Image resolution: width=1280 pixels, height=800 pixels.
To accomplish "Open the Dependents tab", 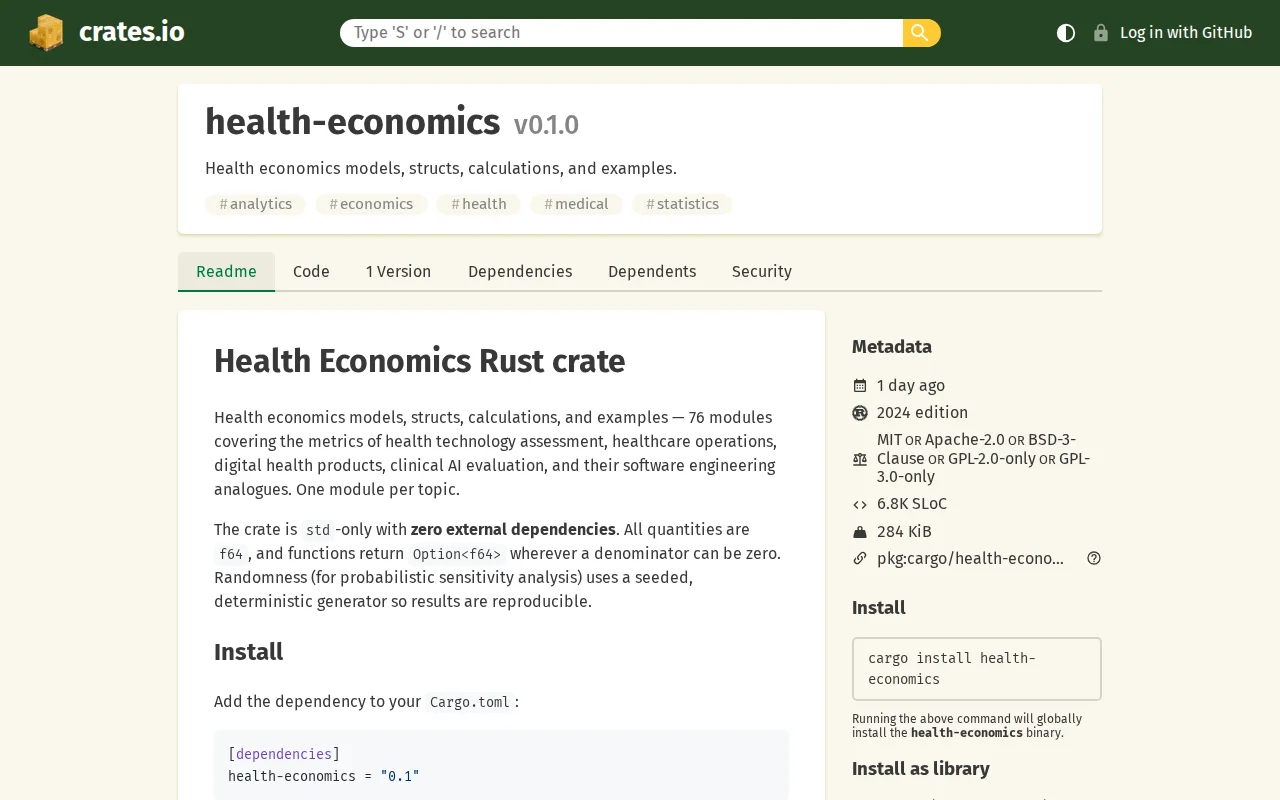I will [x=652, y=272].
